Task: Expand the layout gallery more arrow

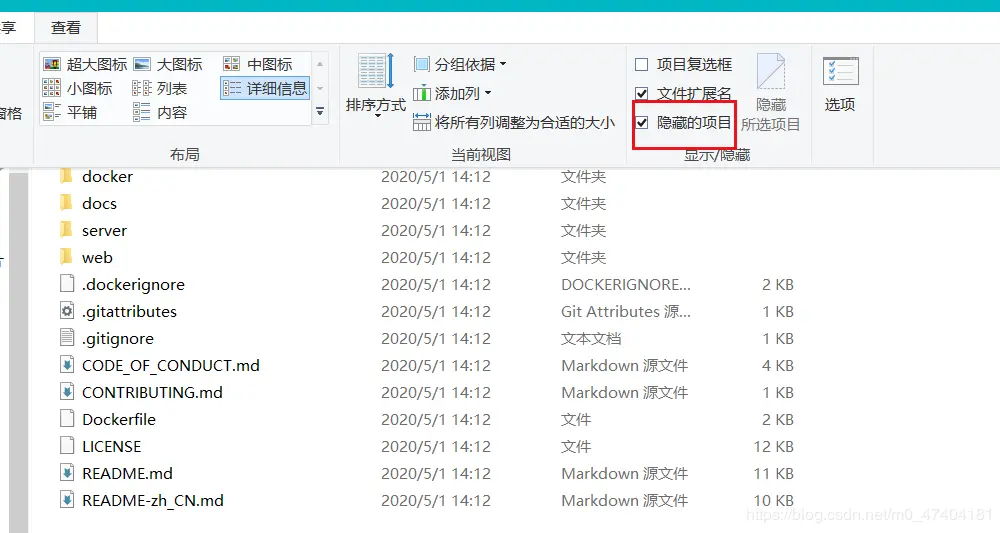Action: click(x=320, y=111)
